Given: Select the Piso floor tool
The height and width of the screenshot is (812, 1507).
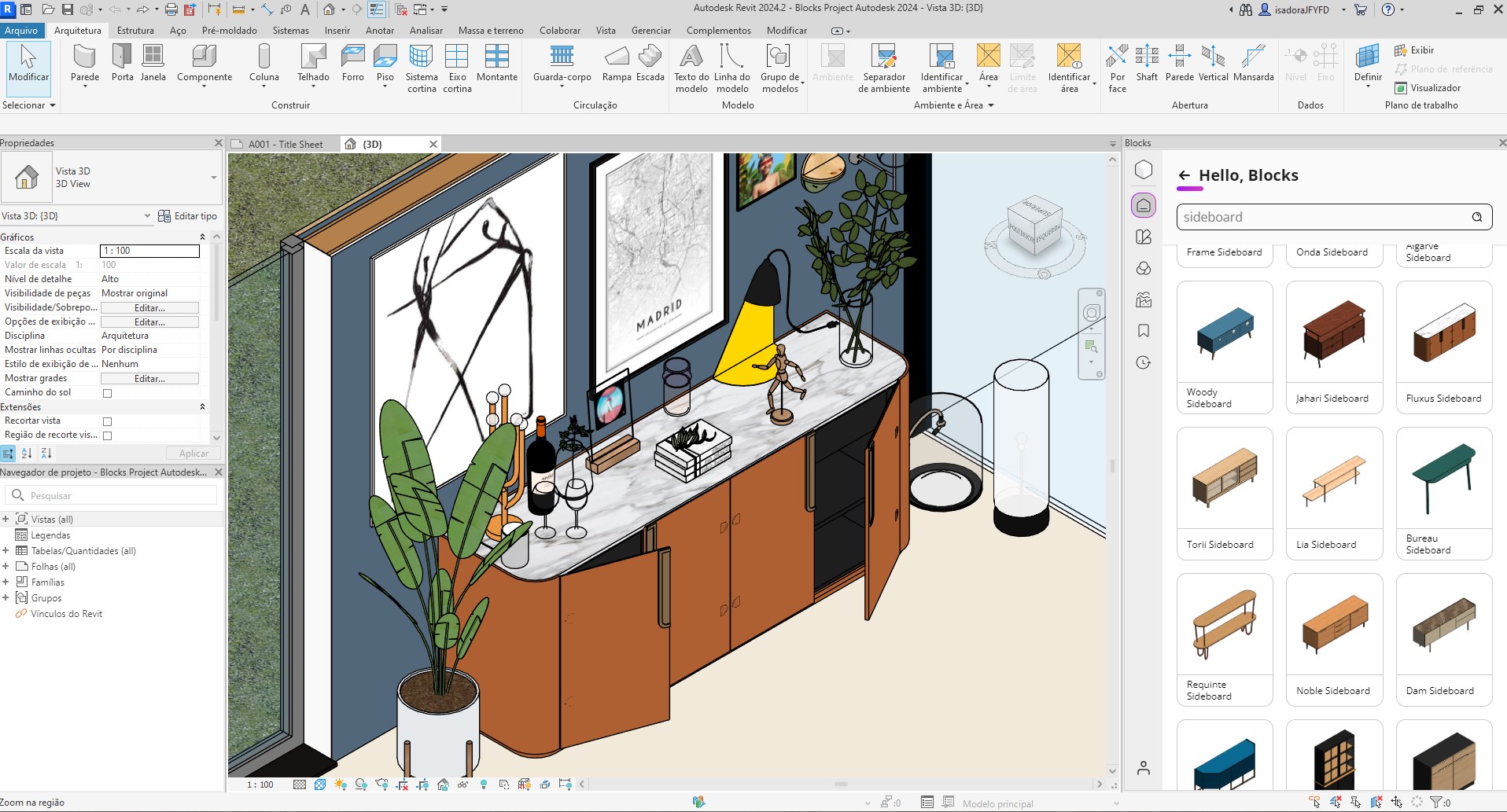Looking at the screenshot, I should point(385,63).
